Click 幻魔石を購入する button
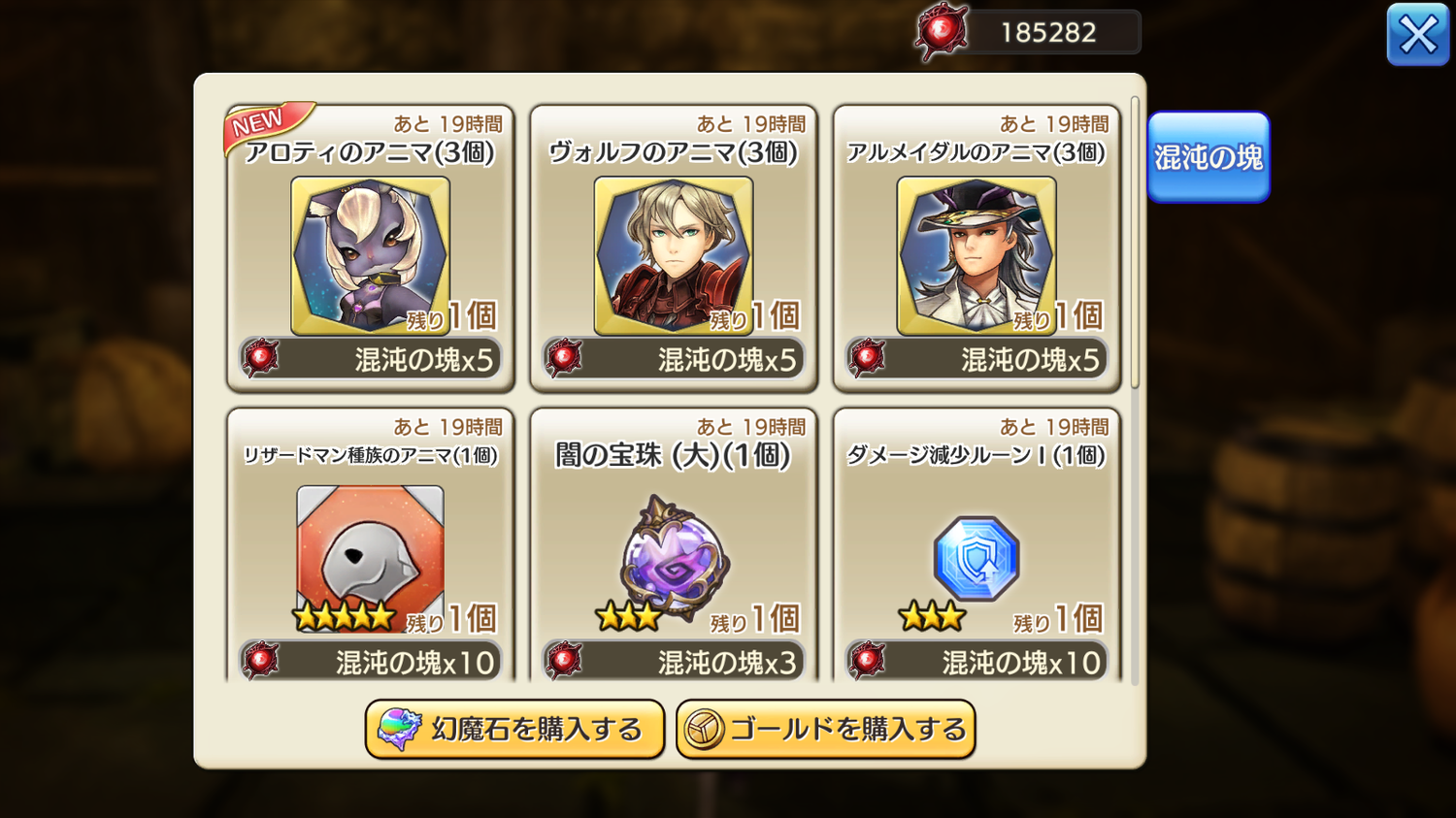This screenshot has height=818, width=1456. coord(514,730)
